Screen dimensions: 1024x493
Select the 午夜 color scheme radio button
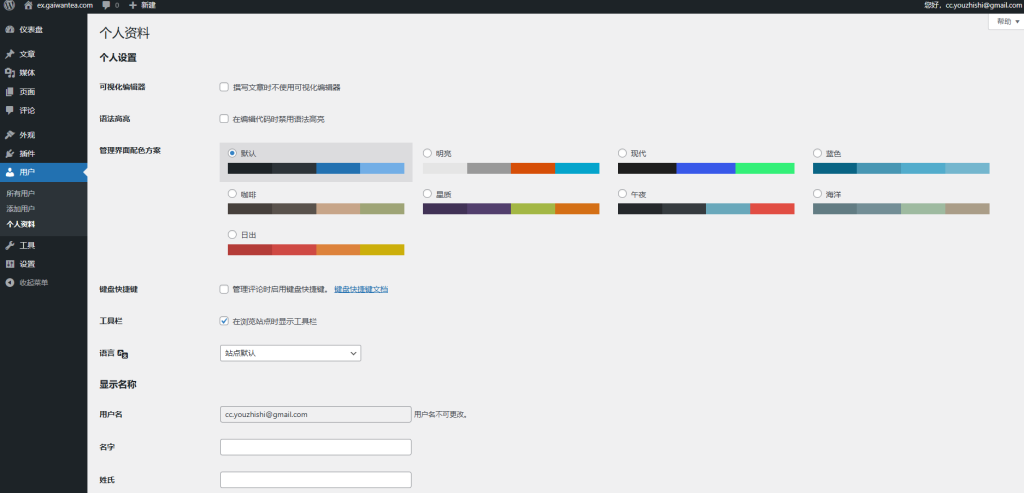point(623,194)
